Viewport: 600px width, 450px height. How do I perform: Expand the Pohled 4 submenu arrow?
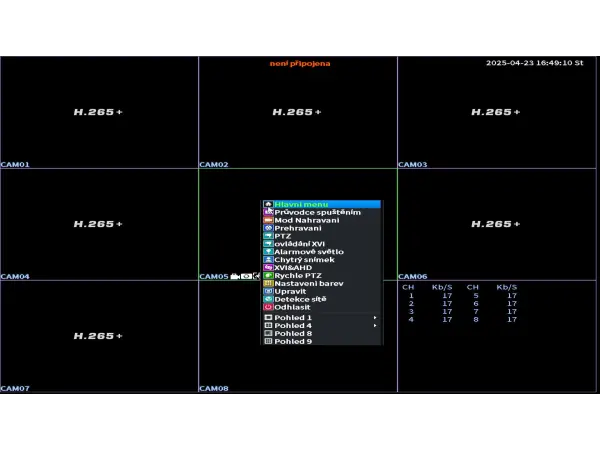pyautogui.click(x=375, y=326)
